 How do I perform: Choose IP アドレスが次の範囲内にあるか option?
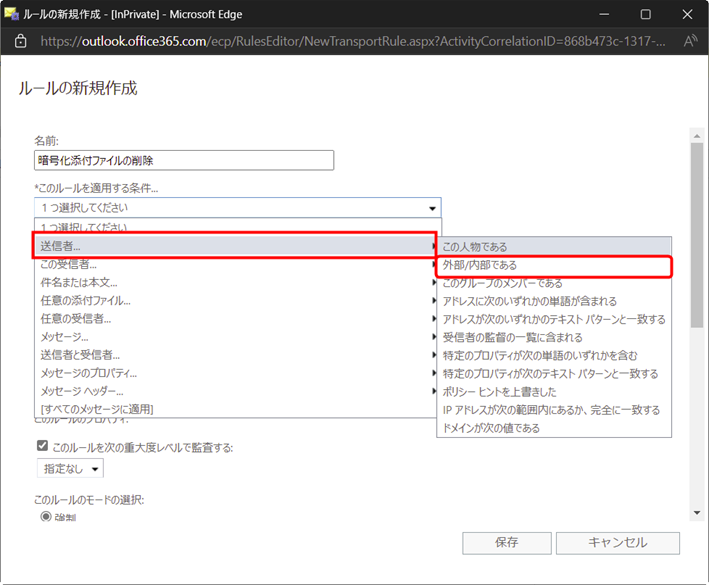554,410
